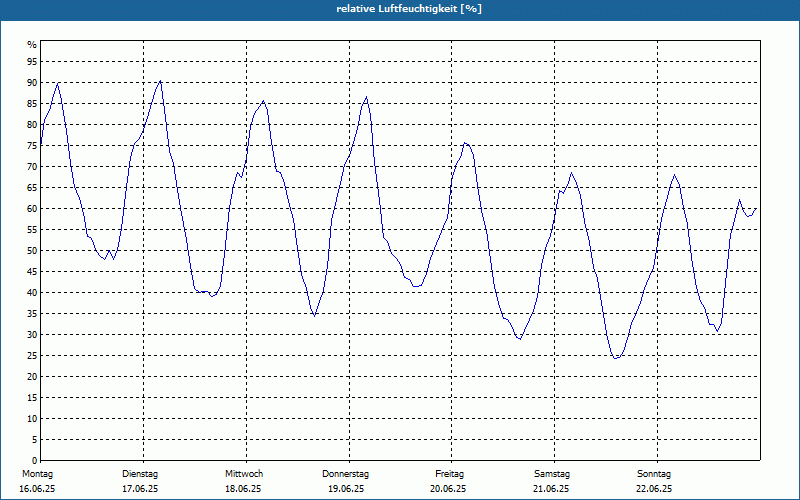The image size is (800, 500).
Task: Click the '65' y-axis value
Action: pos(32,188)
